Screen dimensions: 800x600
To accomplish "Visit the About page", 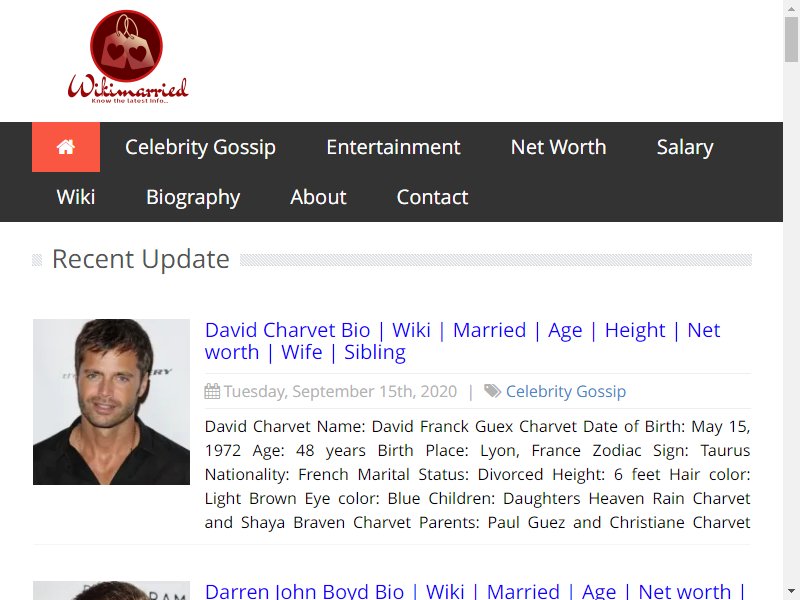I will pos(318,197).
